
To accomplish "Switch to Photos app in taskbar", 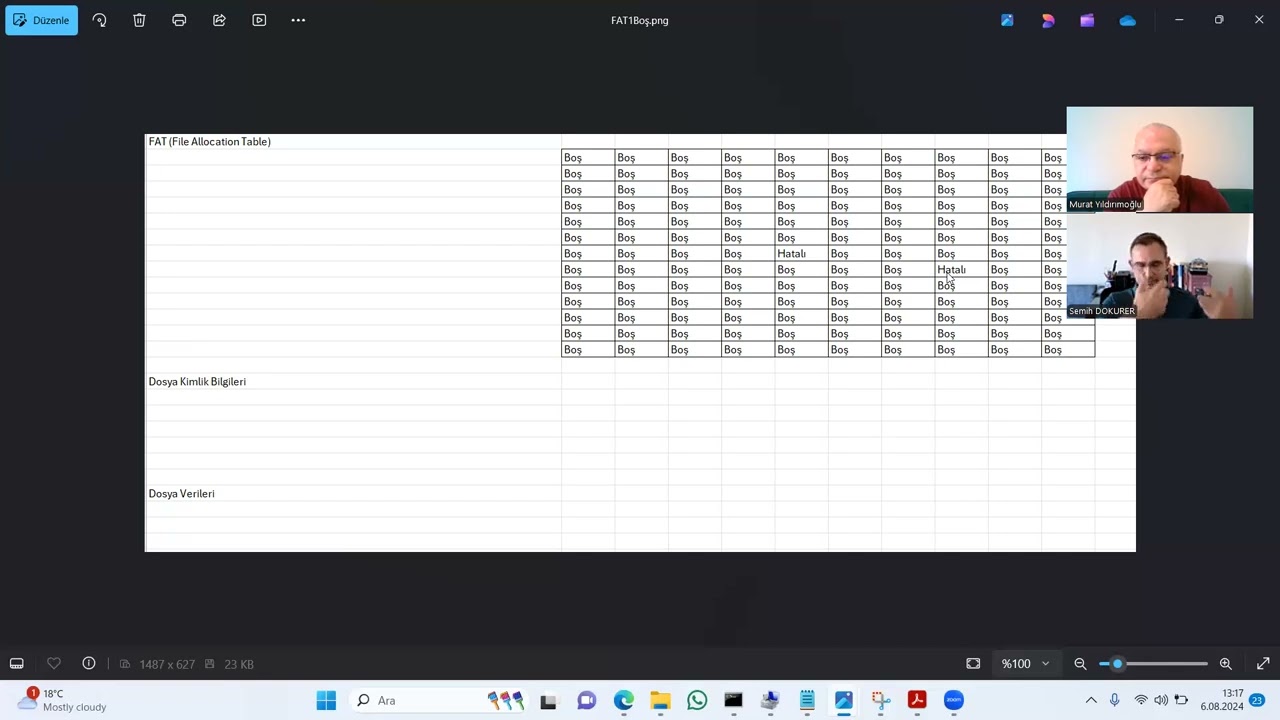I will (x=844, y=700).
